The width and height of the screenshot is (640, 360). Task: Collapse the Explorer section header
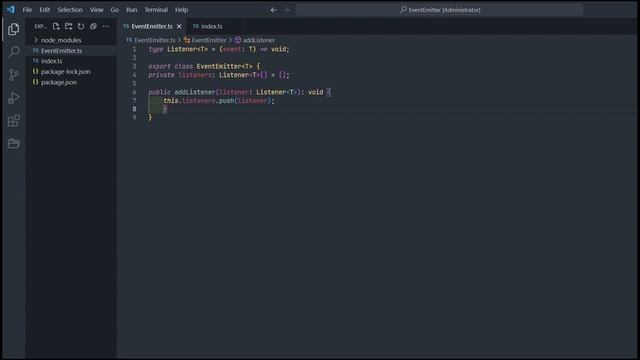coord(40,26)
